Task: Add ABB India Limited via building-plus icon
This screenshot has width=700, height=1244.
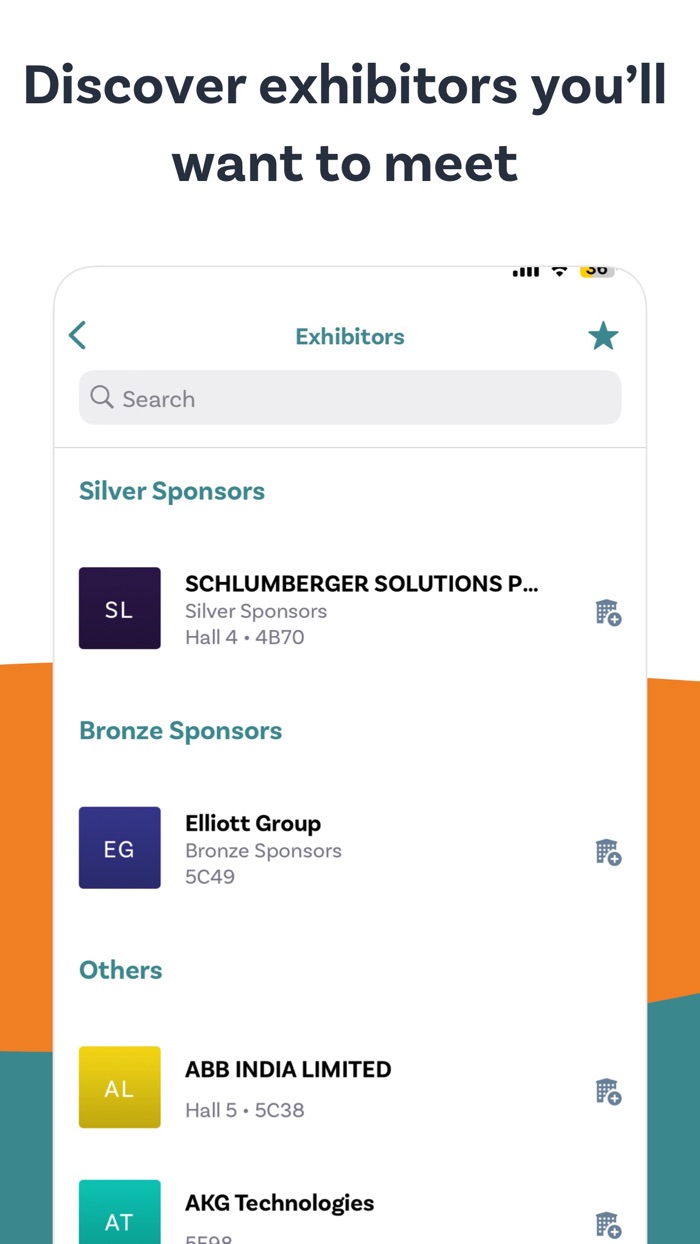Action: (x=608, y=1091)
